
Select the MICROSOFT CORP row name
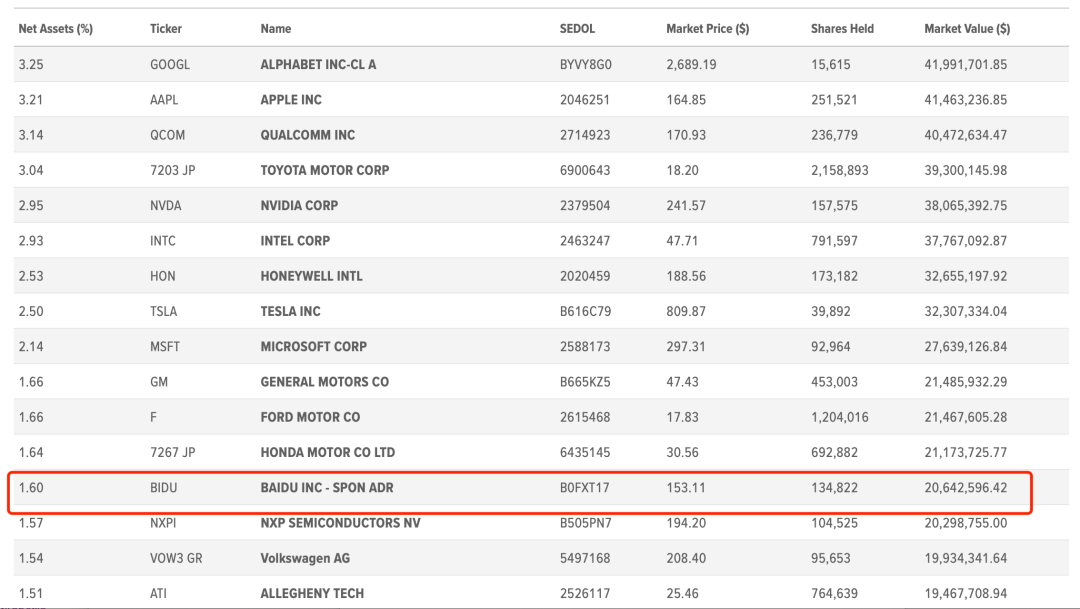coord(313,347)
